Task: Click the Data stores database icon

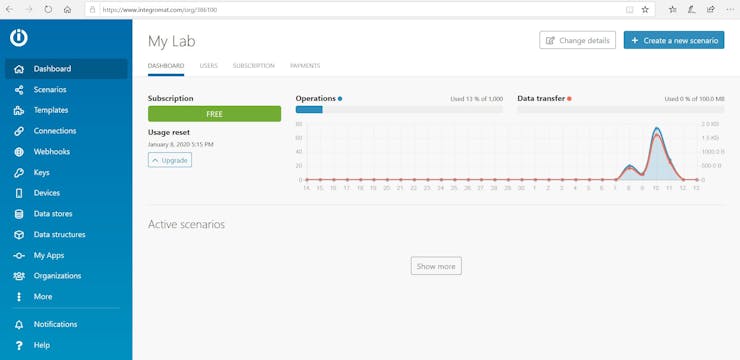Action: 19,214
